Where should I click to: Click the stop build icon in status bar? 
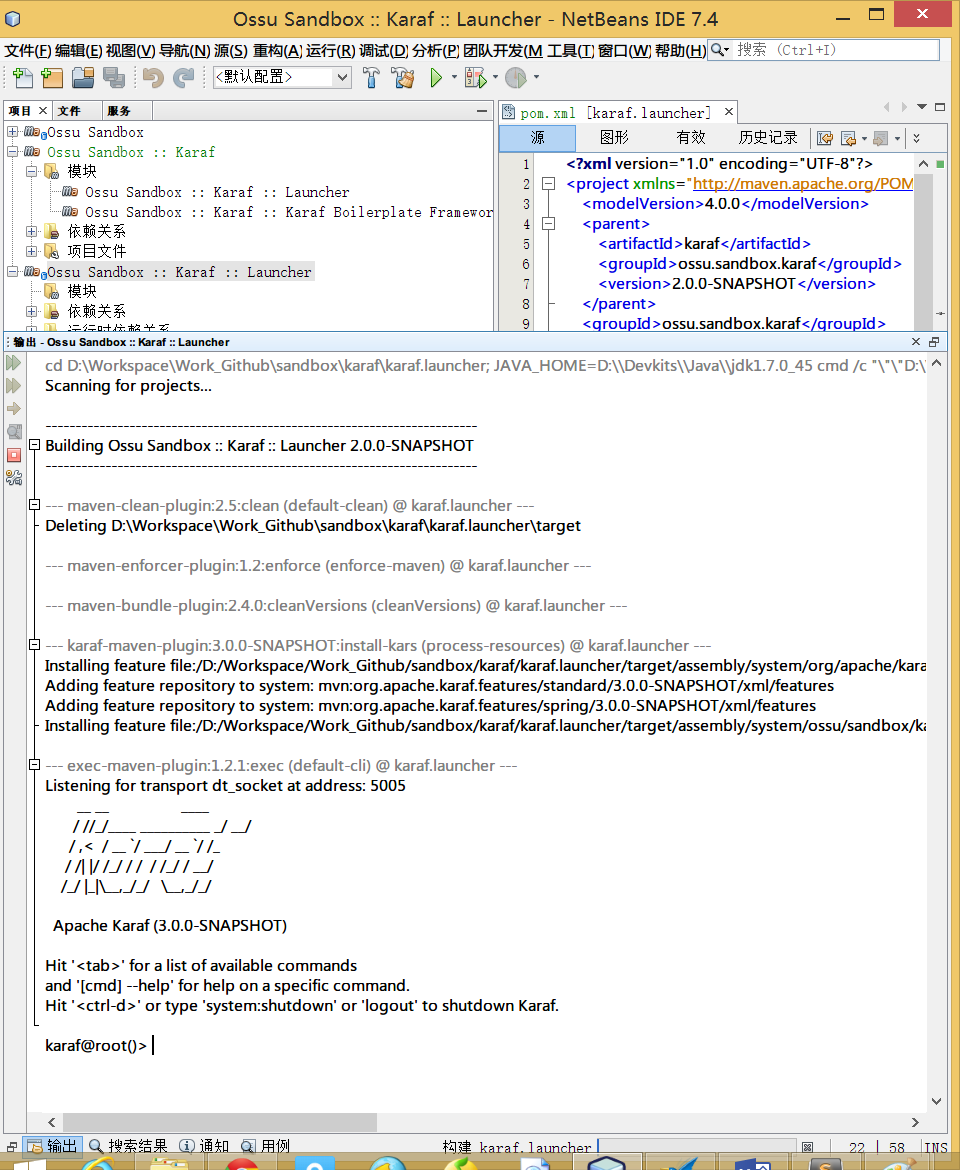pyautogui.click(x=807, y=1147)
